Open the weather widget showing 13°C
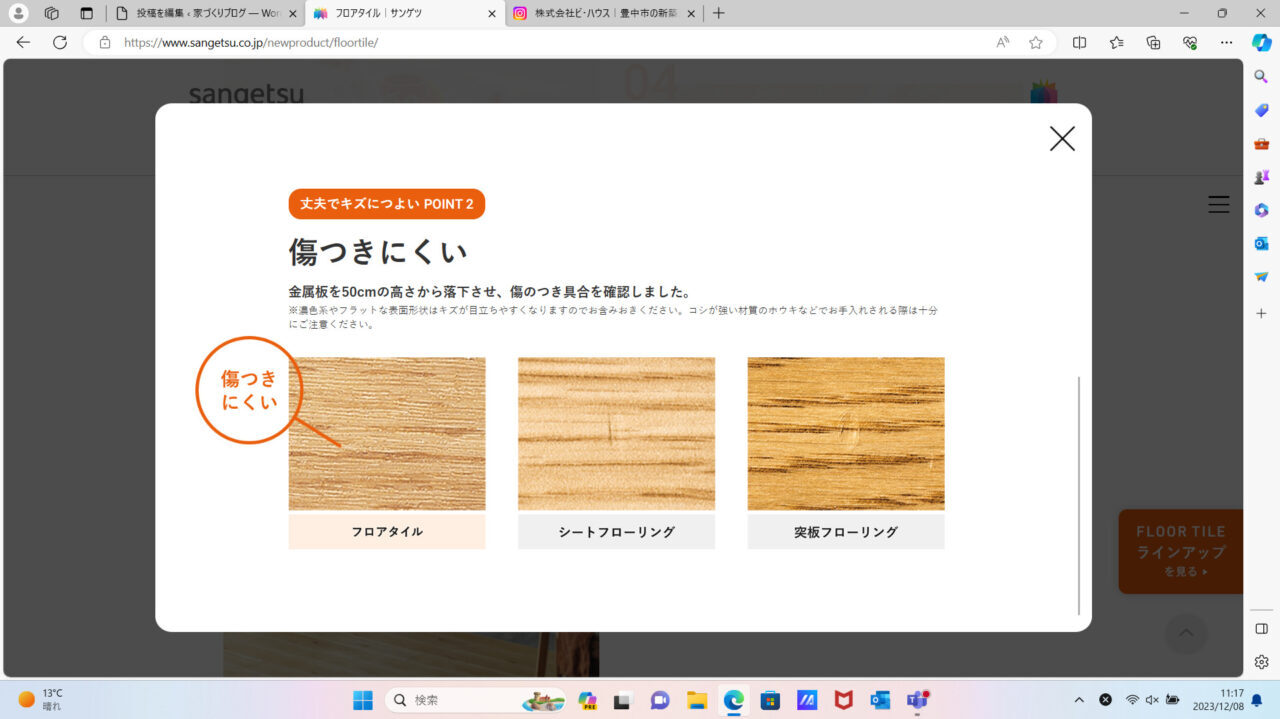This screenshot has width=1280, height=719. point(41,699)
